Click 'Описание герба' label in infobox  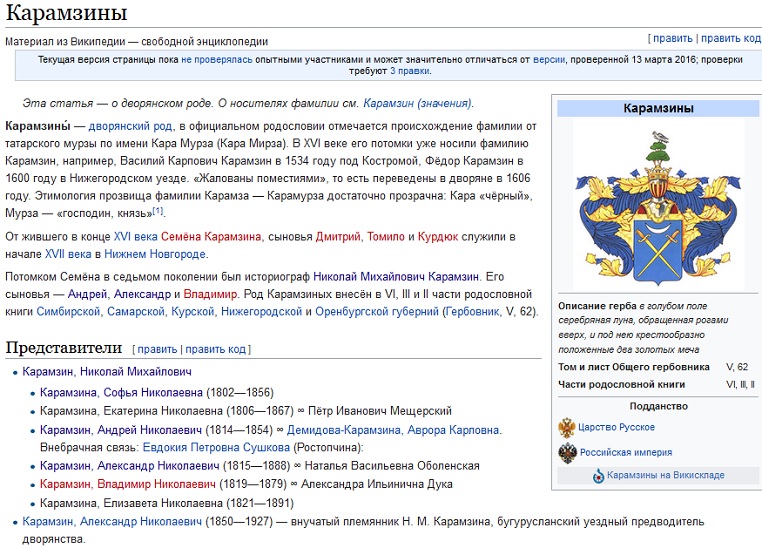coord(597,307)
